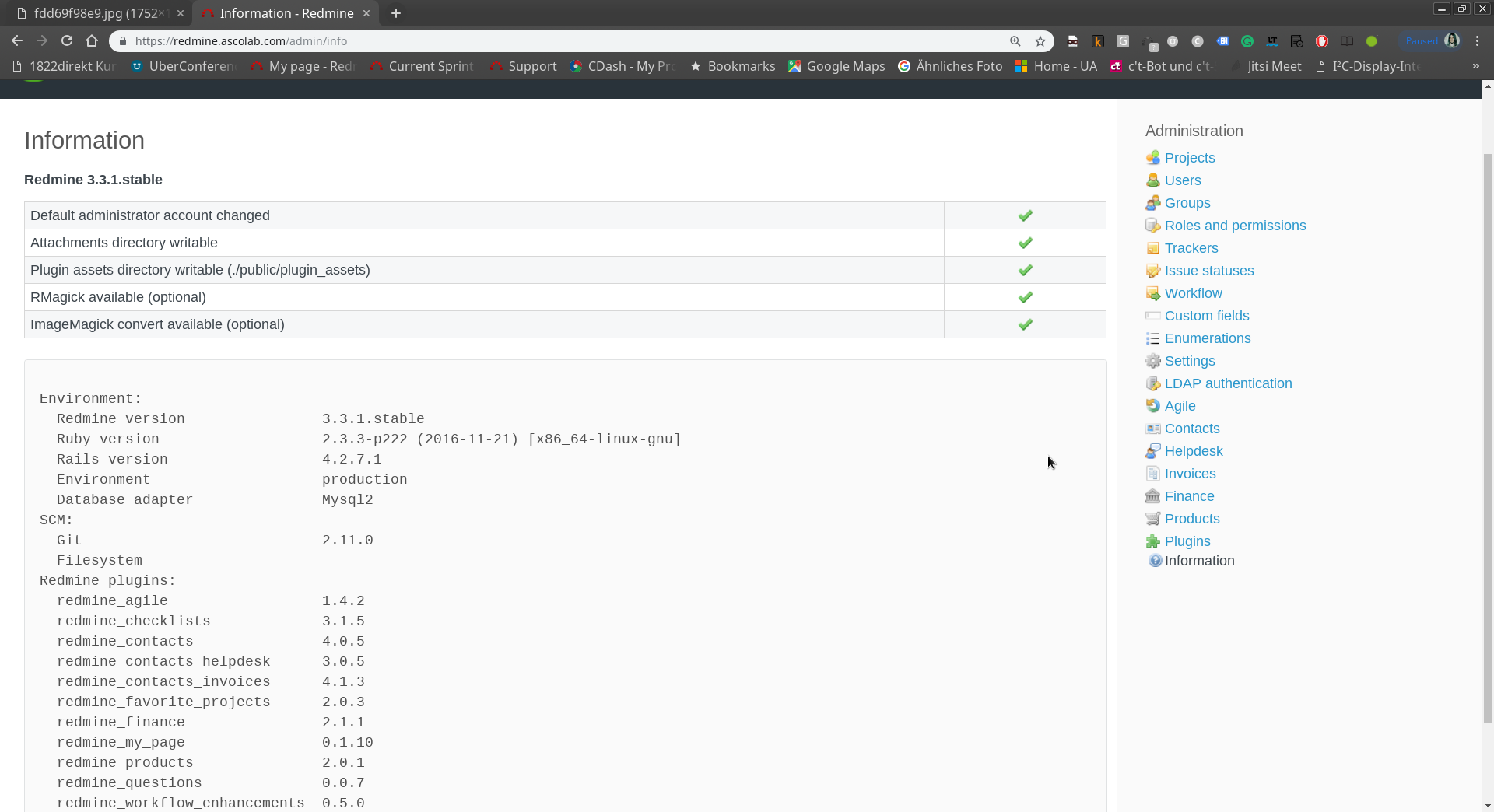Click the Helpdesk icon
The image size is (1494, 812).
point(1152,451)
